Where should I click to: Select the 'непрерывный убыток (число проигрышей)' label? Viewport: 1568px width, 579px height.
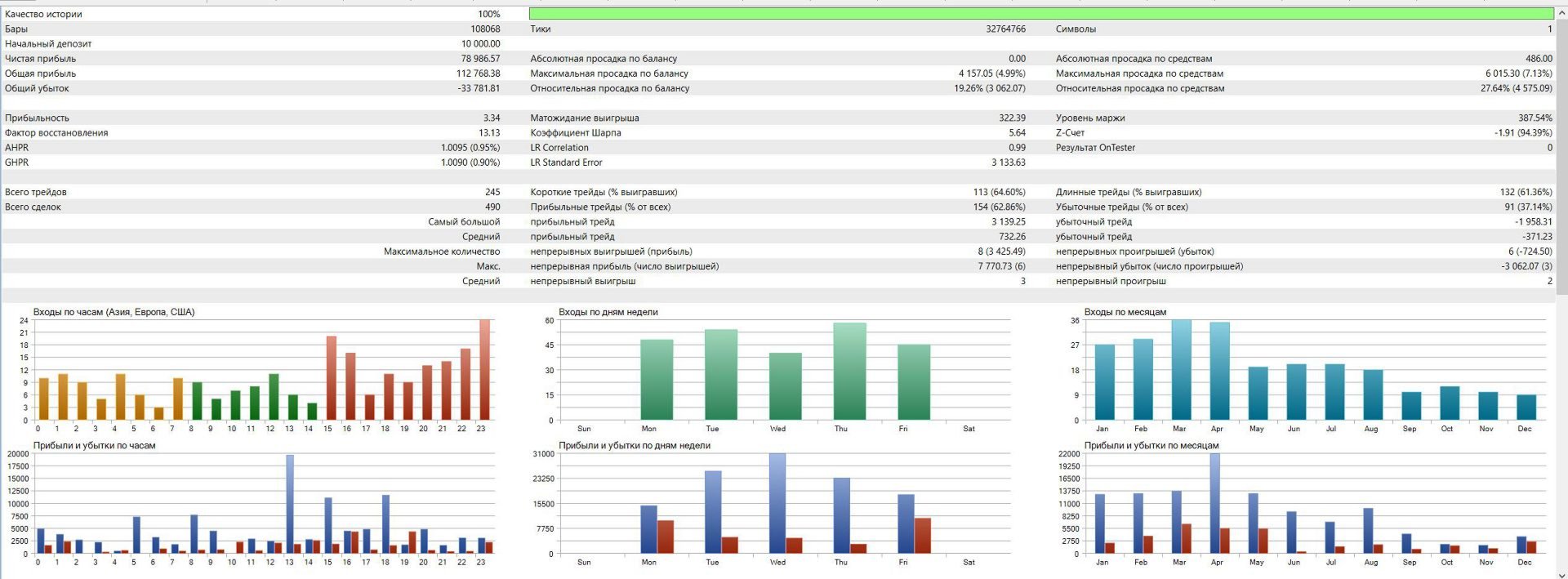1149,266
